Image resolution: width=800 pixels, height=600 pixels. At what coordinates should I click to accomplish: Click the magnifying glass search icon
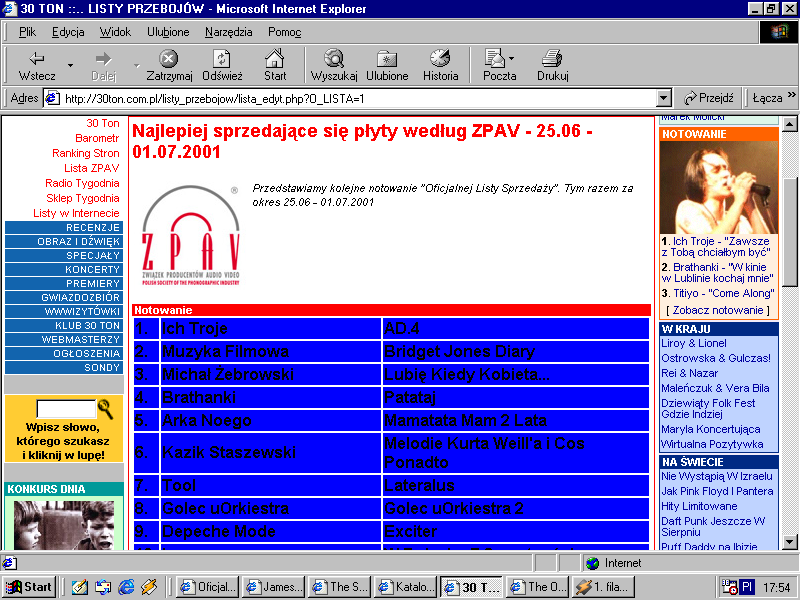click(x=106, y=409)
